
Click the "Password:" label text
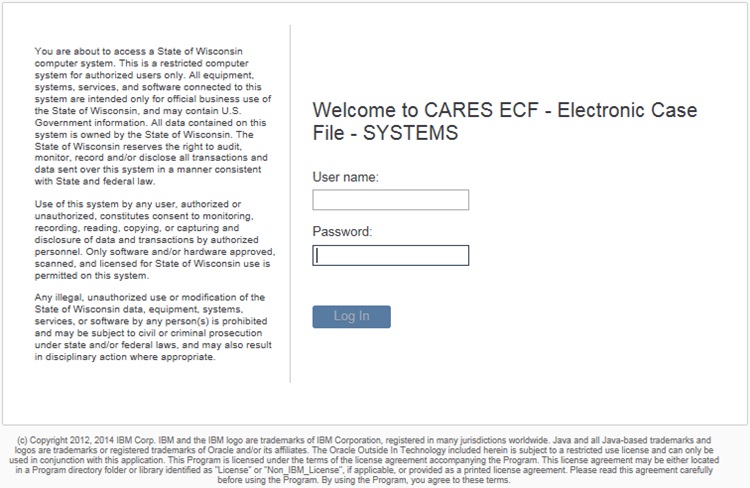pyautogui.click(x=342, y=232)
